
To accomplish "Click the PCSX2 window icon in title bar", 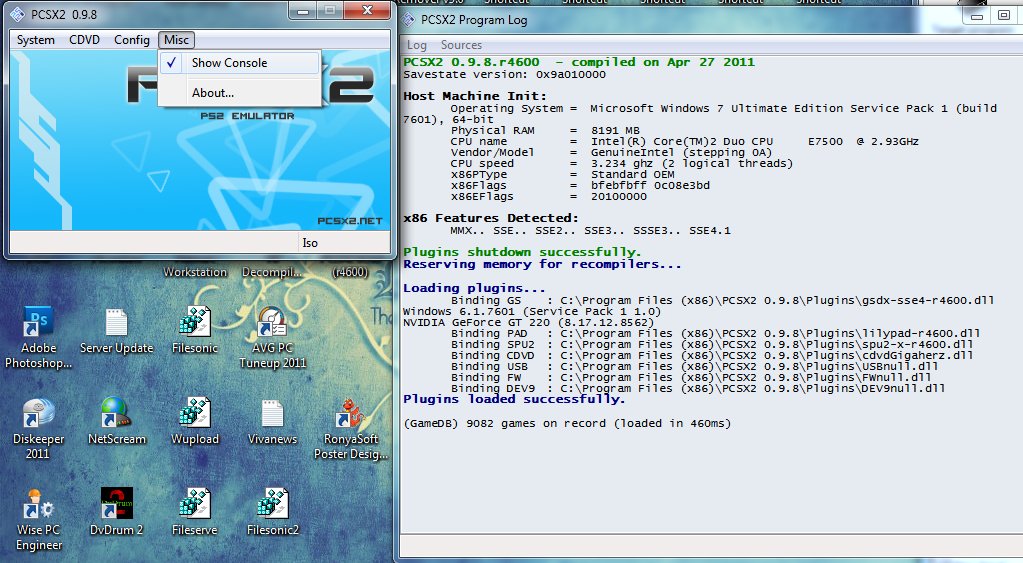I will click(18, 14).
